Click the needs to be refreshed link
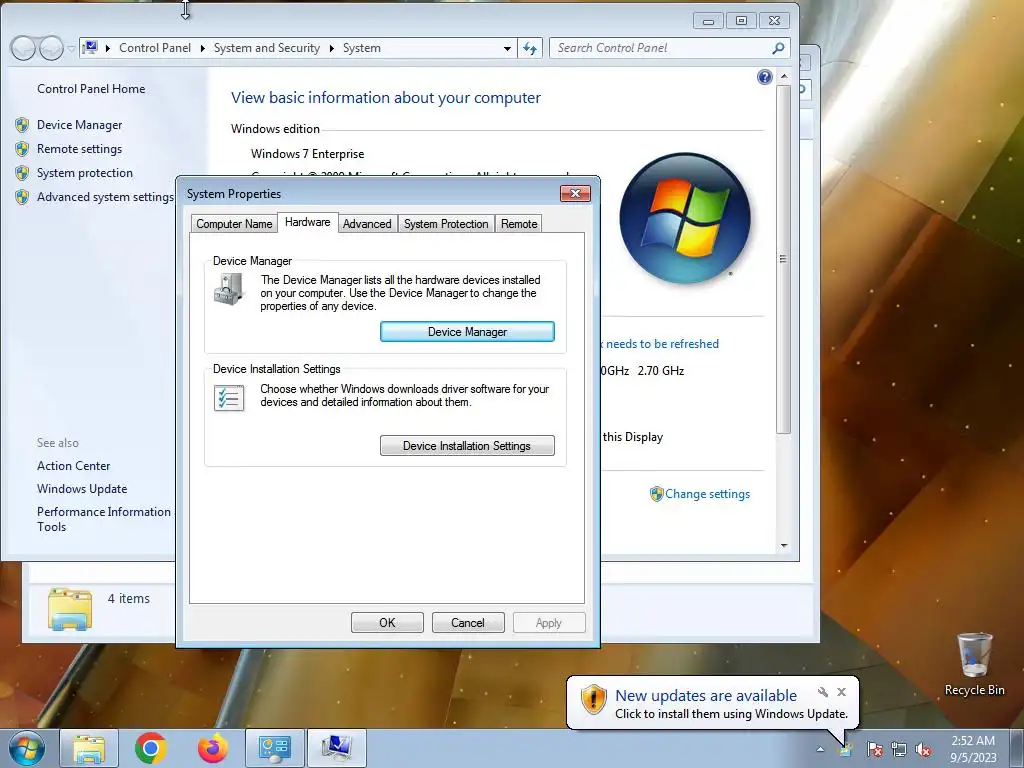 [x=660, y=344]
